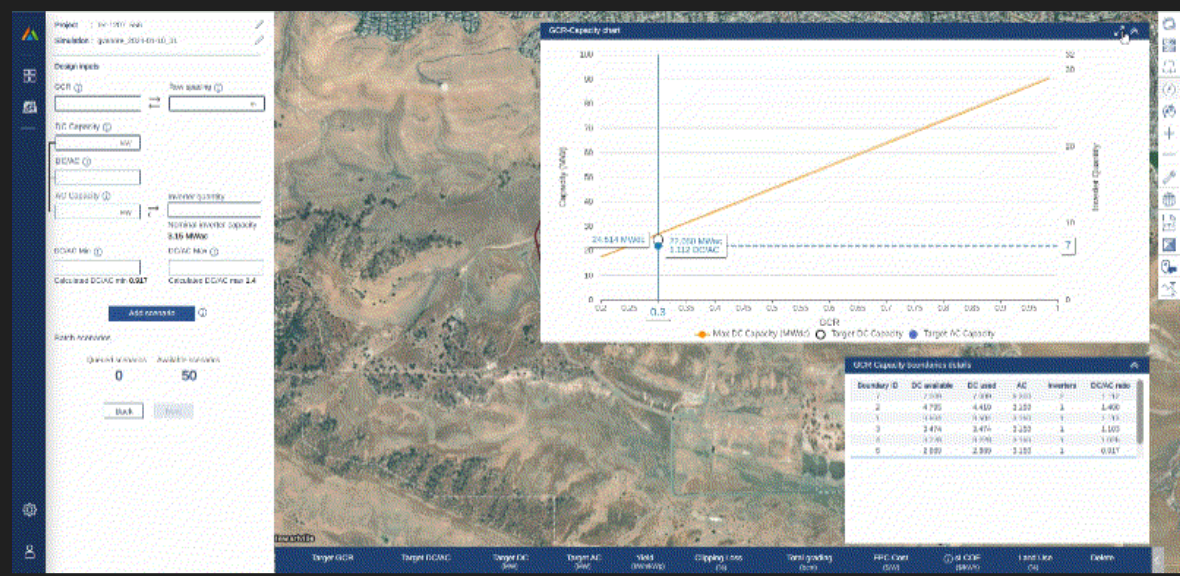The width and height of the screenshot is (1180, 576).
Task: Click the DC/AC ratio column header
Action: pos(1110,385)
